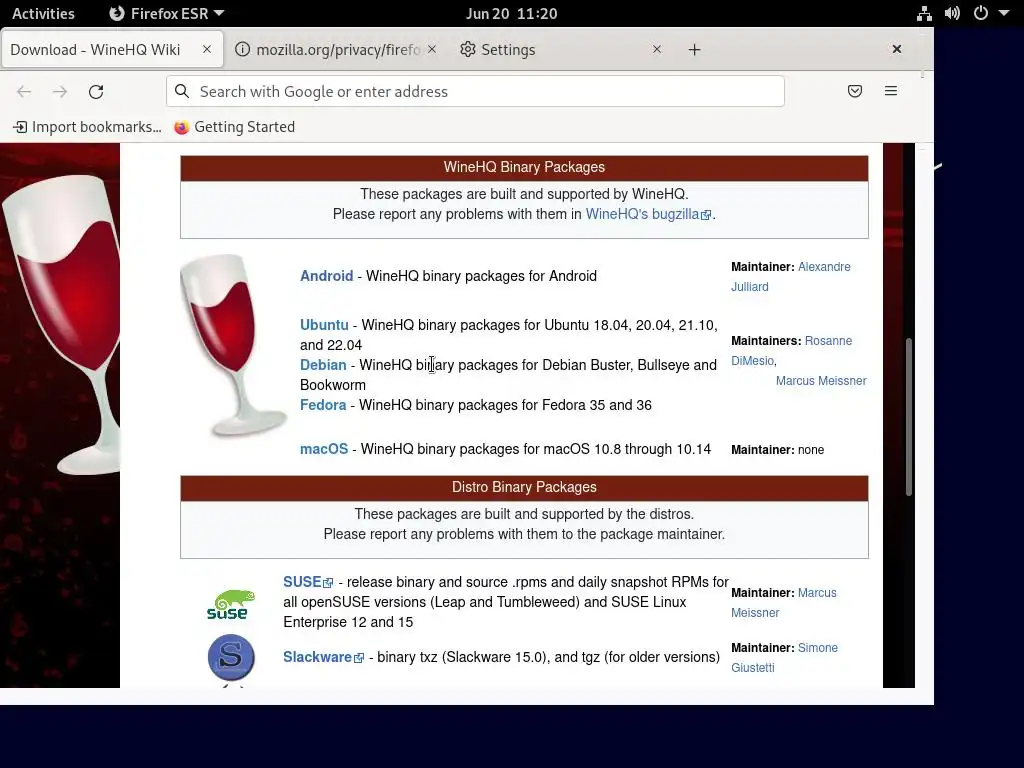This screenshot has height=768, width=1024.
Task: Click the WineHQ Binary Packages header
Action: (524, 167)
